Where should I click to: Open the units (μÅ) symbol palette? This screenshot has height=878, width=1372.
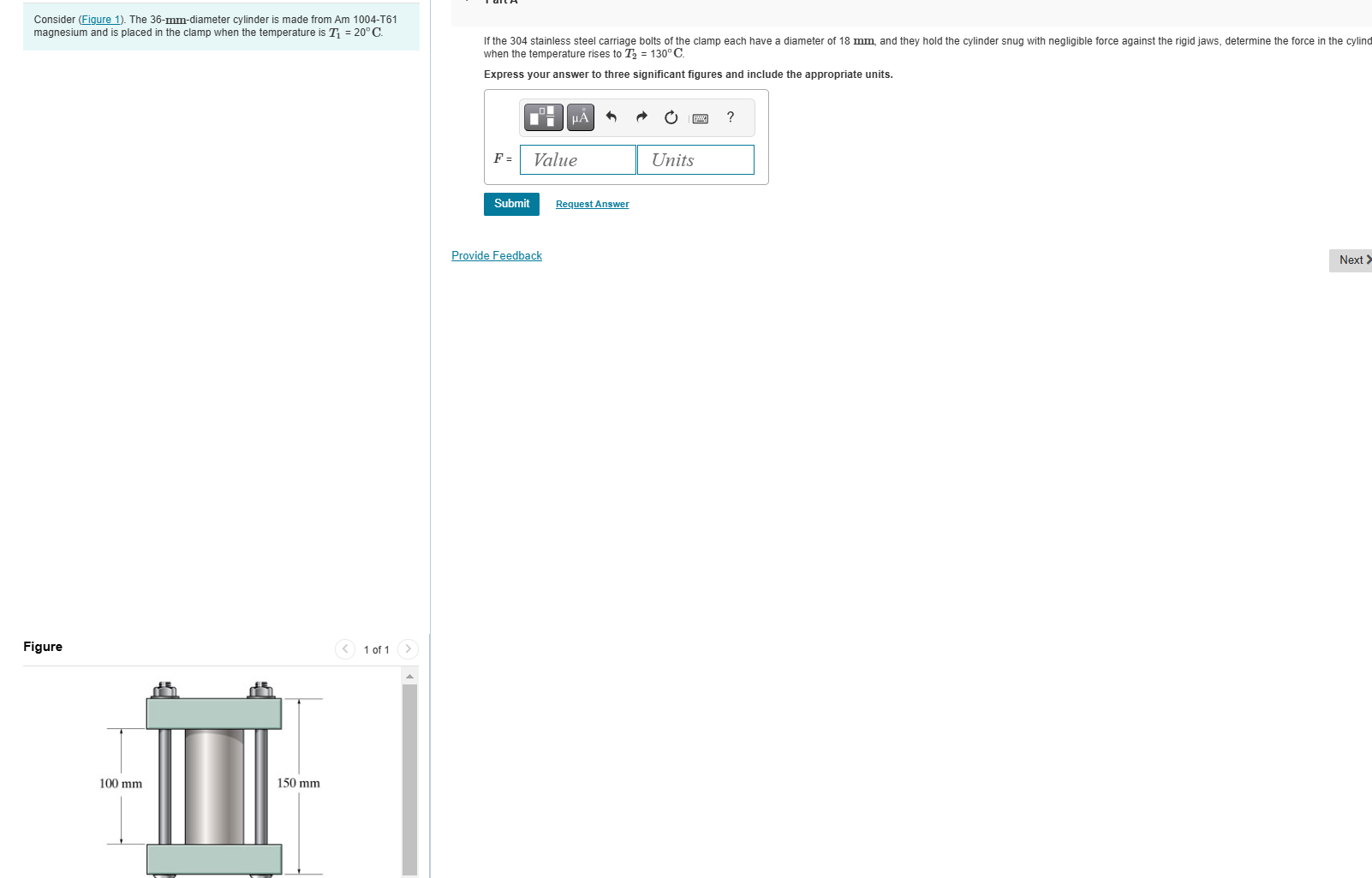tap(579, 117)
